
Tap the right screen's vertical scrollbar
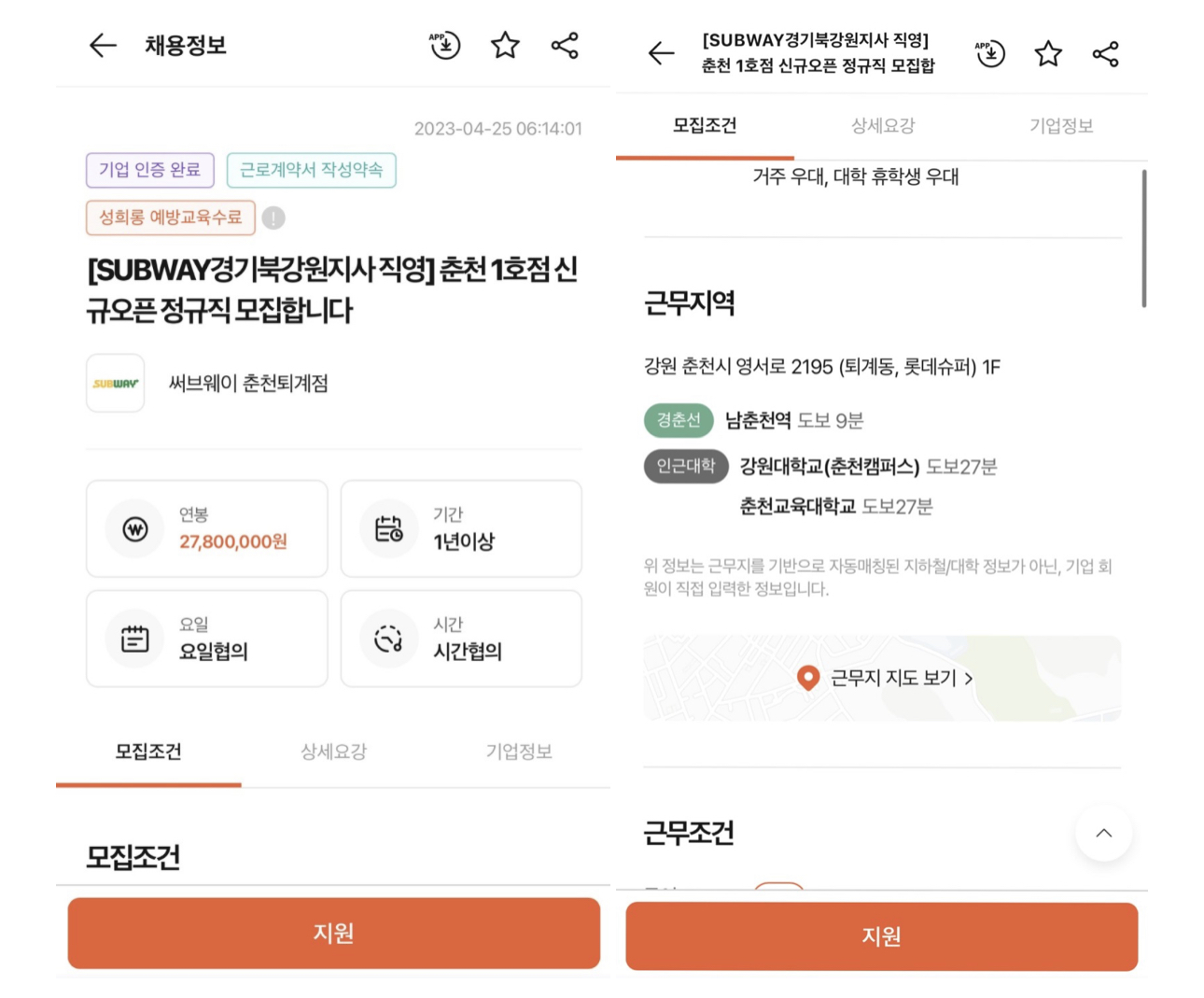point(1143,238)
